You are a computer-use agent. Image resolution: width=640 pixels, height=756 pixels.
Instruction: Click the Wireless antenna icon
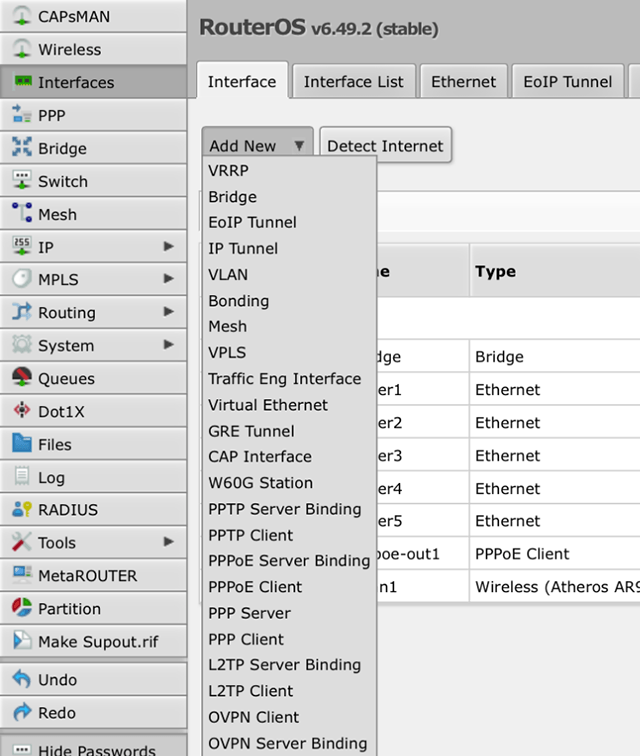click(x=22, y=49)
